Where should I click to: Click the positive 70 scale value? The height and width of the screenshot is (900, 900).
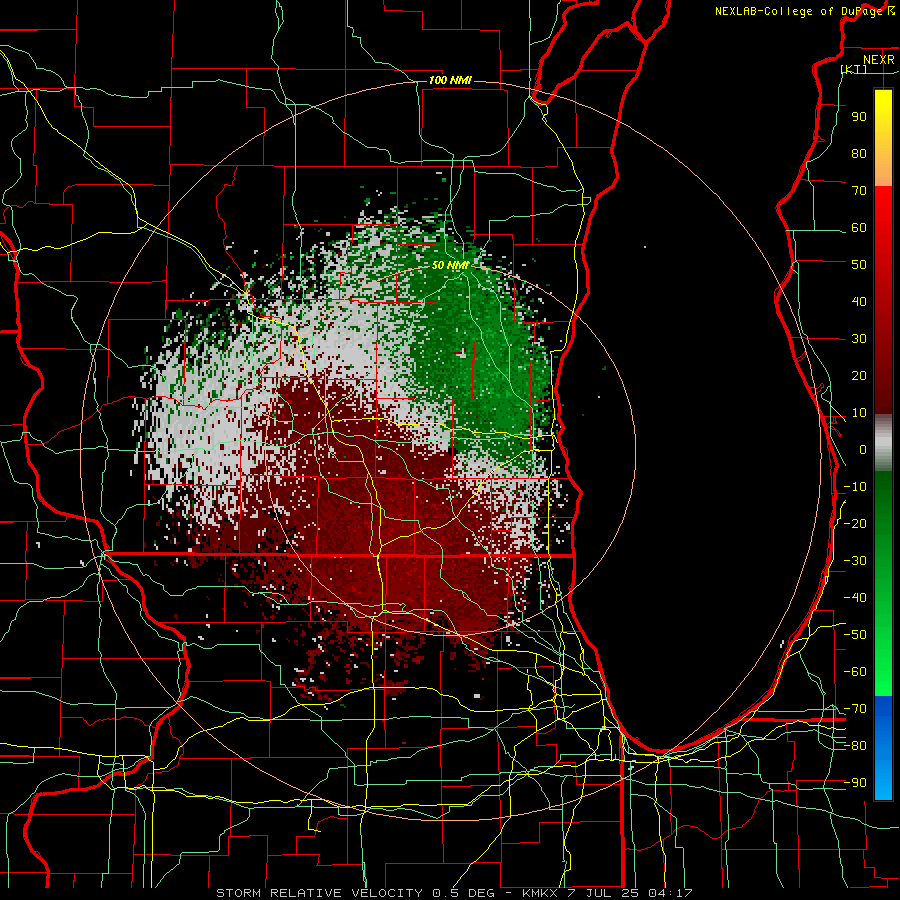click(x=859, y=191)
